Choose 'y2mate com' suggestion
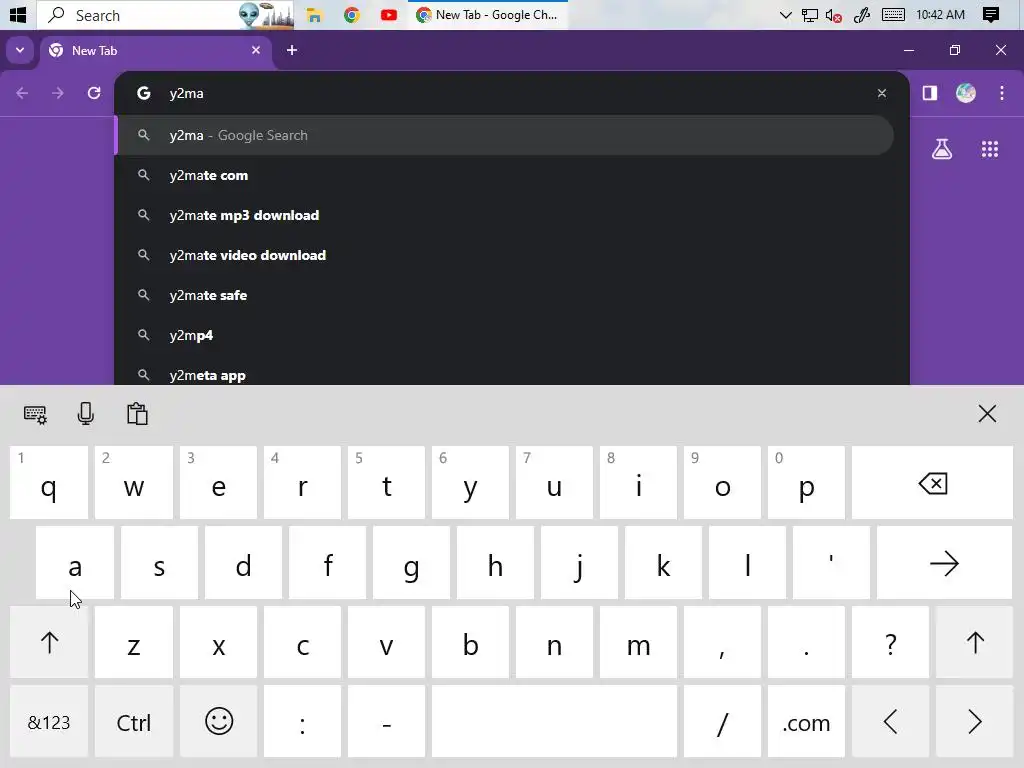1024x768 pixels. (504, 175)
